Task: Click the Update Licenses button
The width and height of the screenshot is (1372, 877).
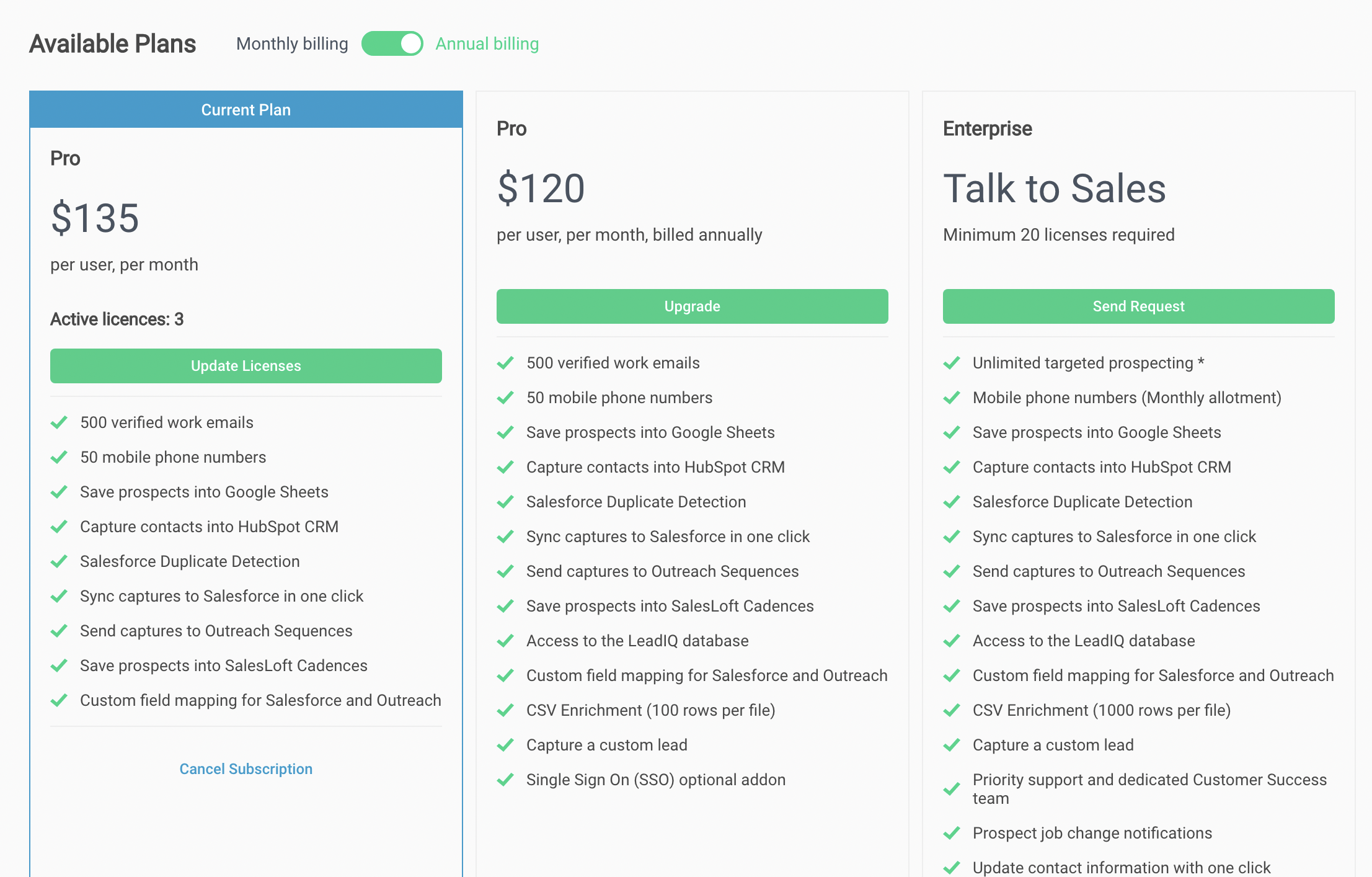Action: [246, 366]
